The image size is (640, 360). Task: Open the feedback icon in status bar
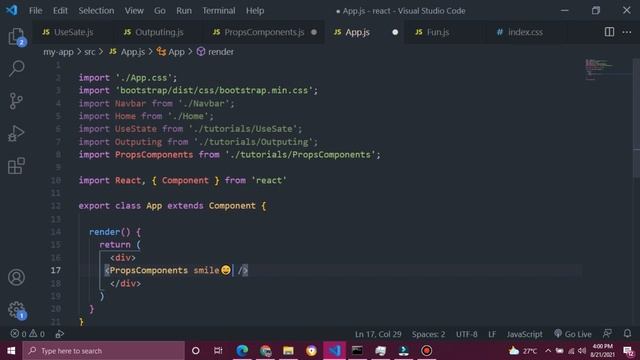pos(607,334)
